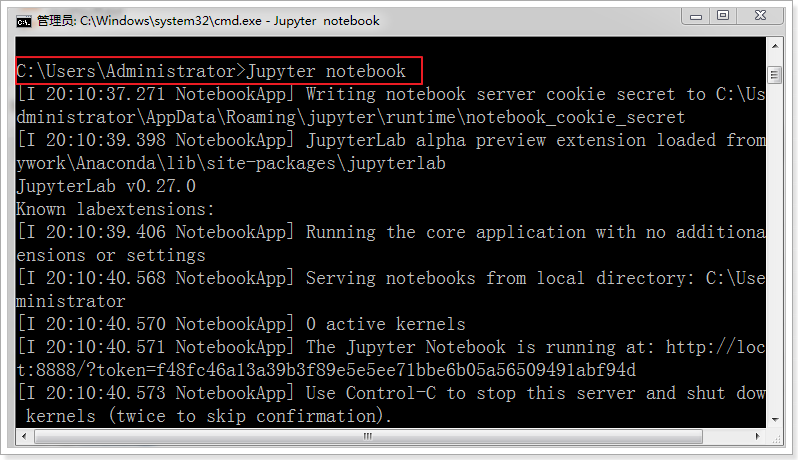
Task: Click the path ending 'notebook_cookie_secret'
Action: coord(351,118)
